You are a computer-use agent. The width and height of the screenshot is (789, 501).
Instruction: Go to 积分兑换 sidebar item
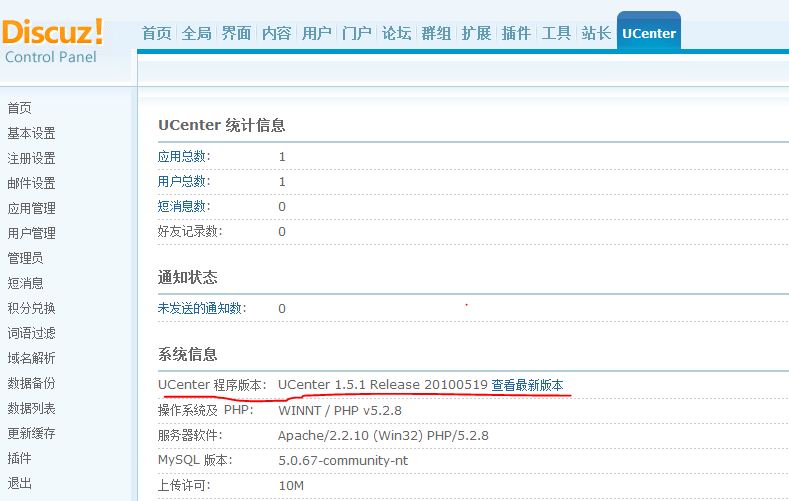31,308
